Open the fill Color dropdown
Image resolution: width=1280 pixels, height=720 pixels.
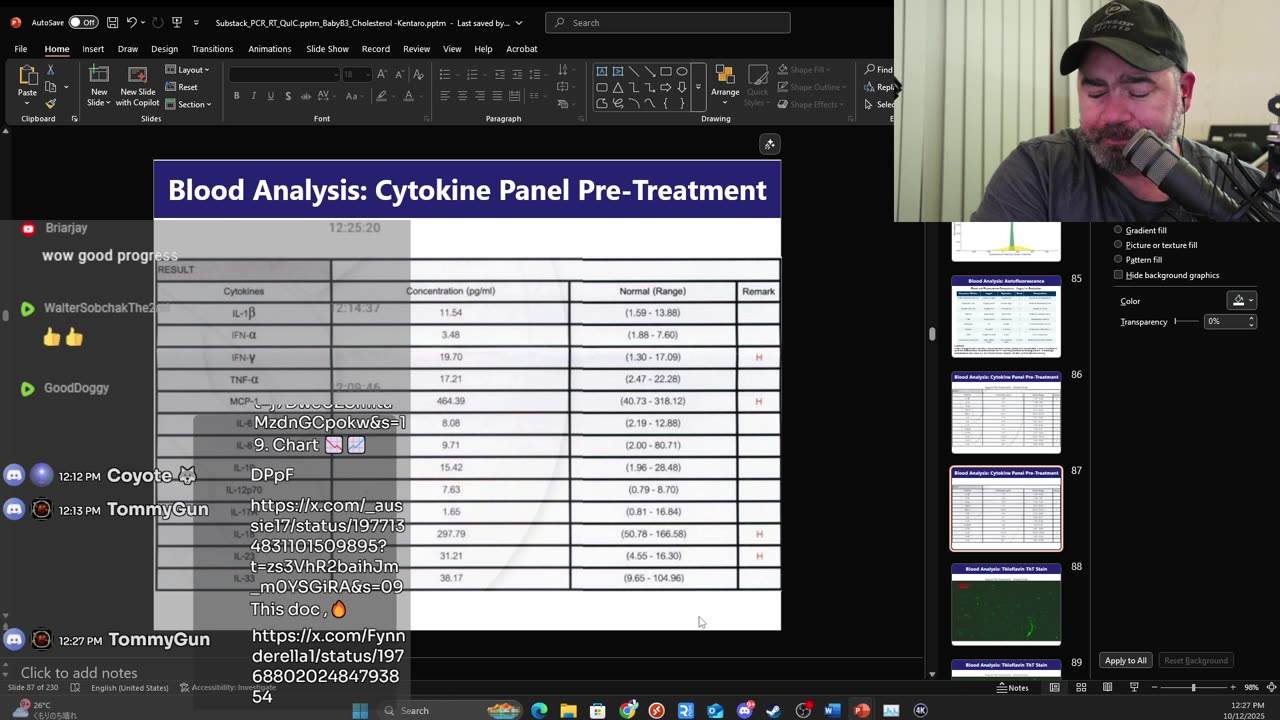pos(1241,300)
